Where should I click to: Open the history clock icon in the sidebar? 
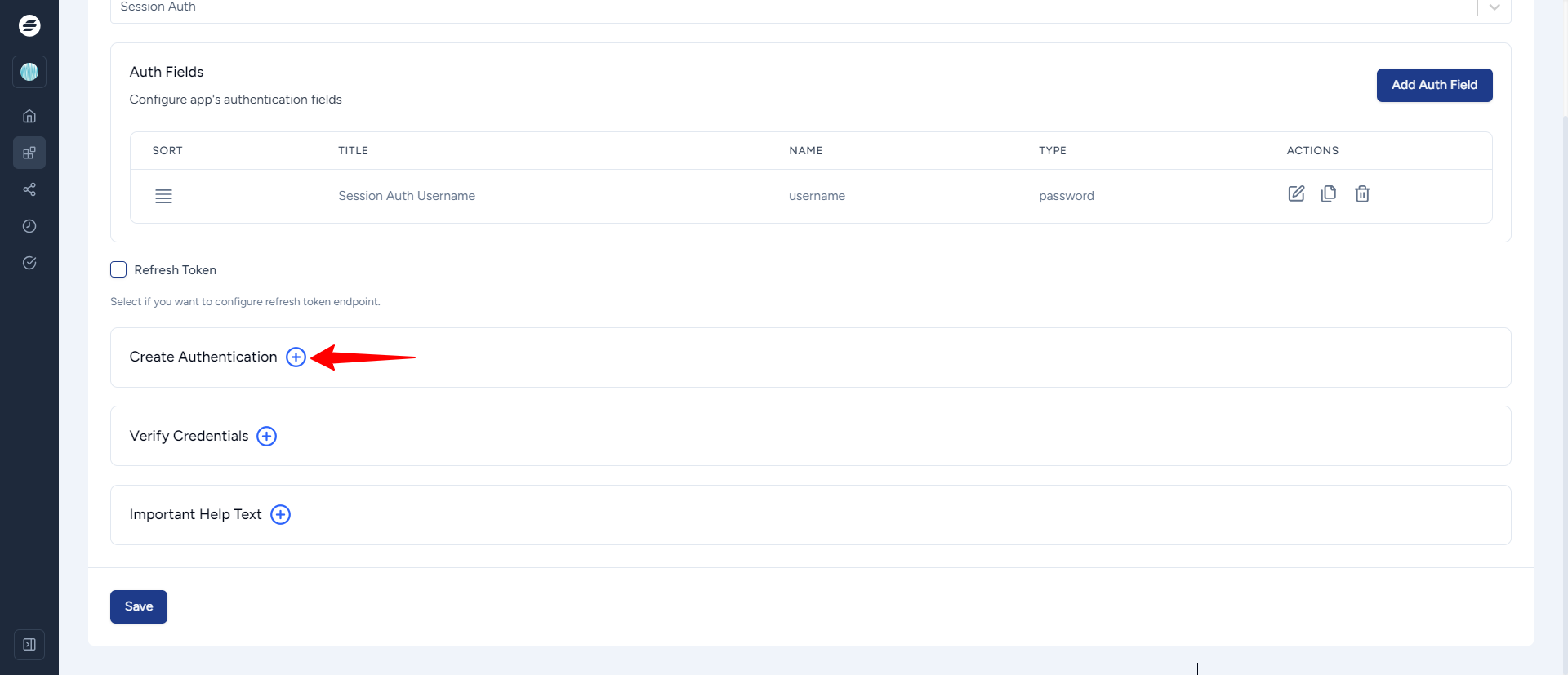[x=29, y=226]
